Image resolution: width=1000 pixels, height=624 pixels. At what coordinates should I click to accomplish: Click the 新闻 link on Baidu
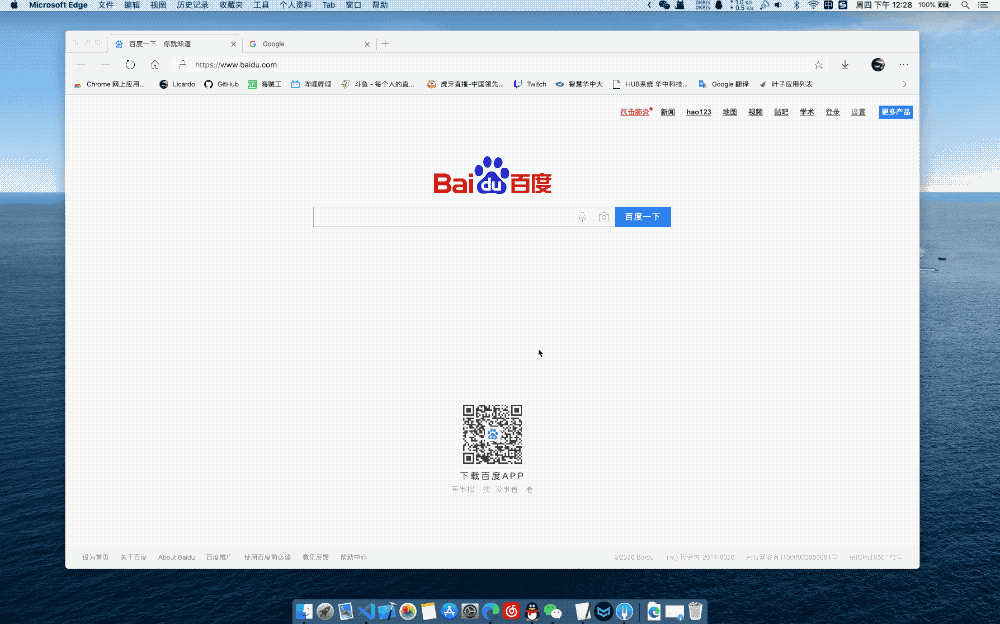coord(668,112)
